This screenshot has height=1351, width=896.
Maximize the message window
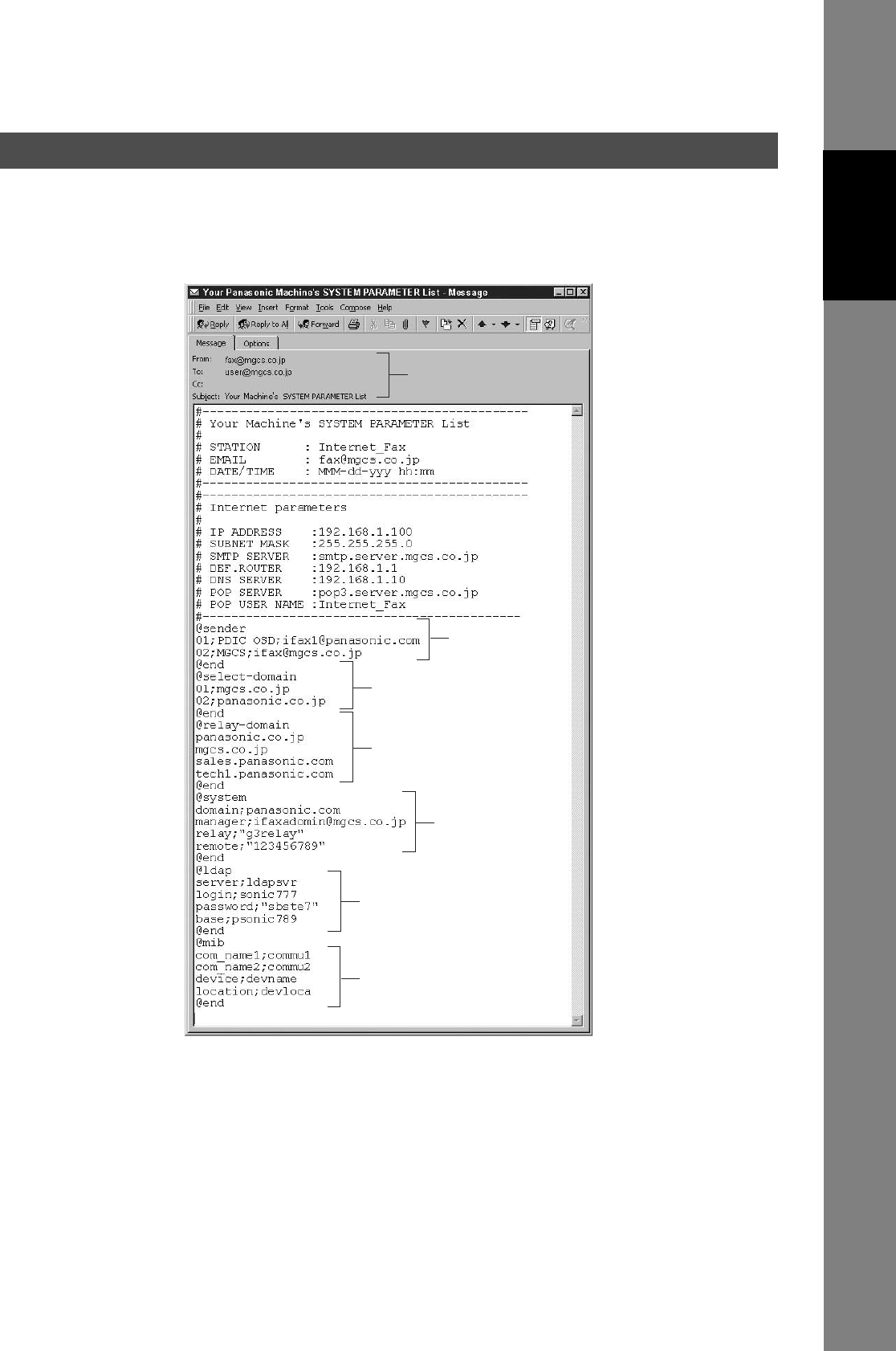click(x=570, y=292)
